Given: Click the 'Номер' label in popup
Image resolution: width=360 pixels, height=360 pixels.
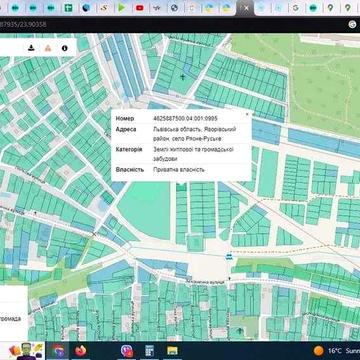Looking at the screenshot, I should (125, 119).
